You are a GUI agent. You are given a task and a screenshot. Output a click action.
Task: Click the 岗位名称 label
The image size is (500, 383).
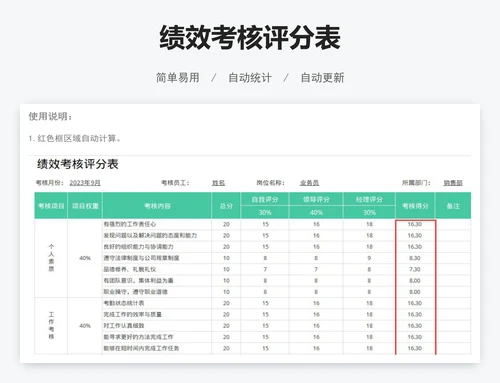click(x=270, y=183)
